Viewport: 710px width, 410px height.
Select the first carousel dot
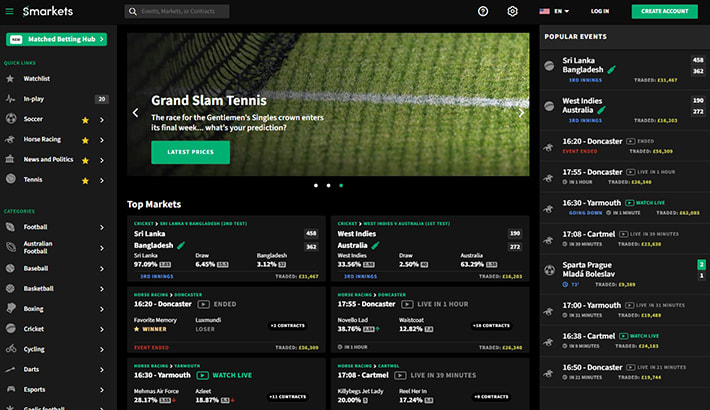pyautogui.click(x=316, y=185)
